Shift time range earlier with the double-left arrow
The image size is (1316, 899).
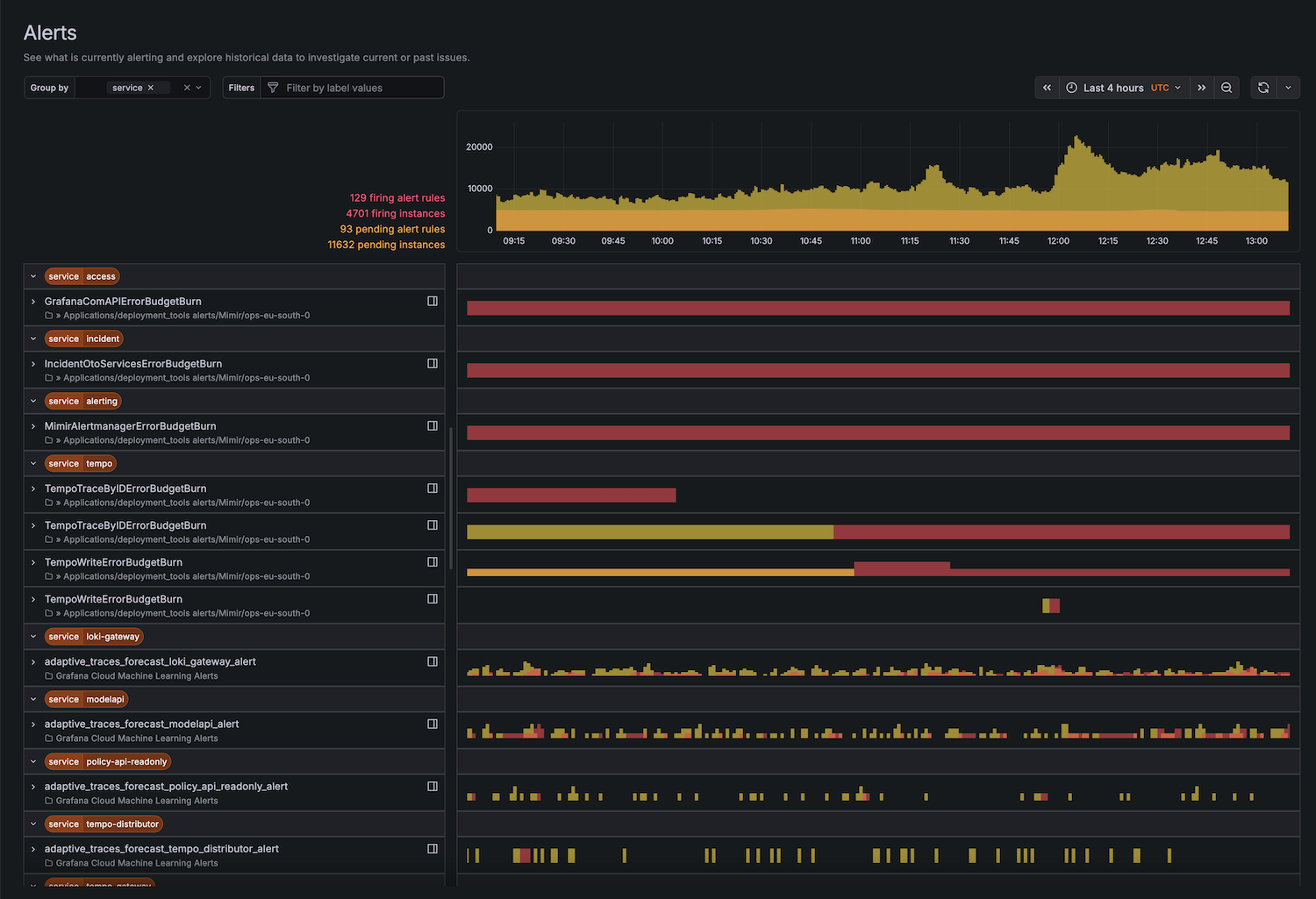(1047, 88)
